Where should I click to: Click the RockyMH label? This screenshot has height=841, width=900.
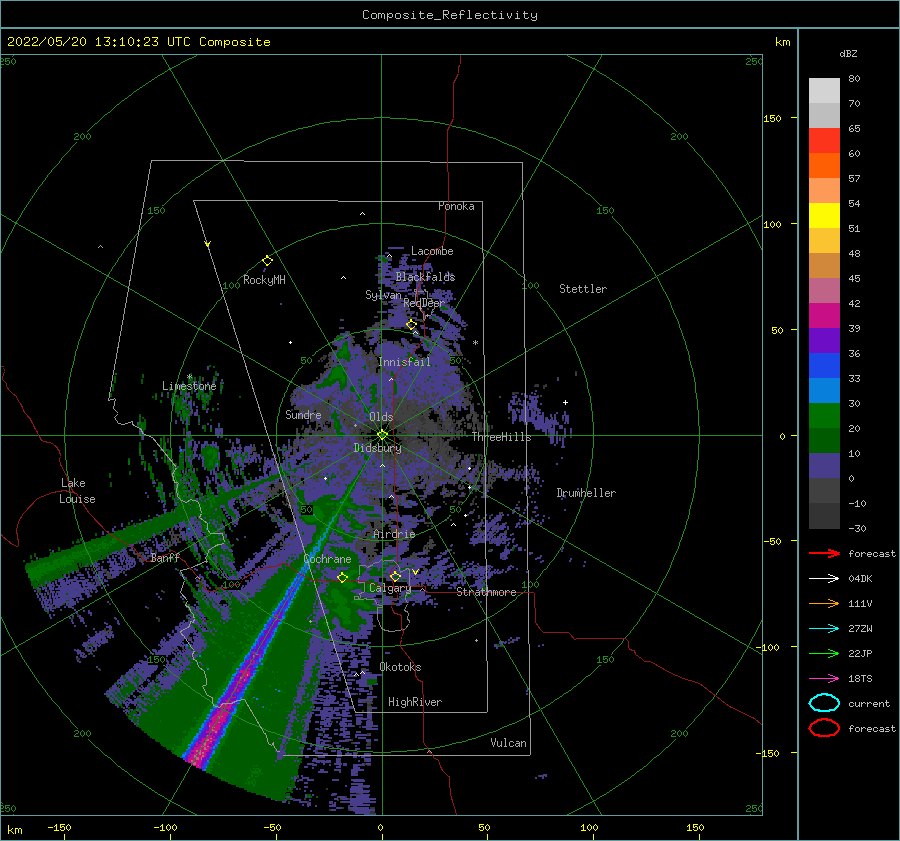263,280
